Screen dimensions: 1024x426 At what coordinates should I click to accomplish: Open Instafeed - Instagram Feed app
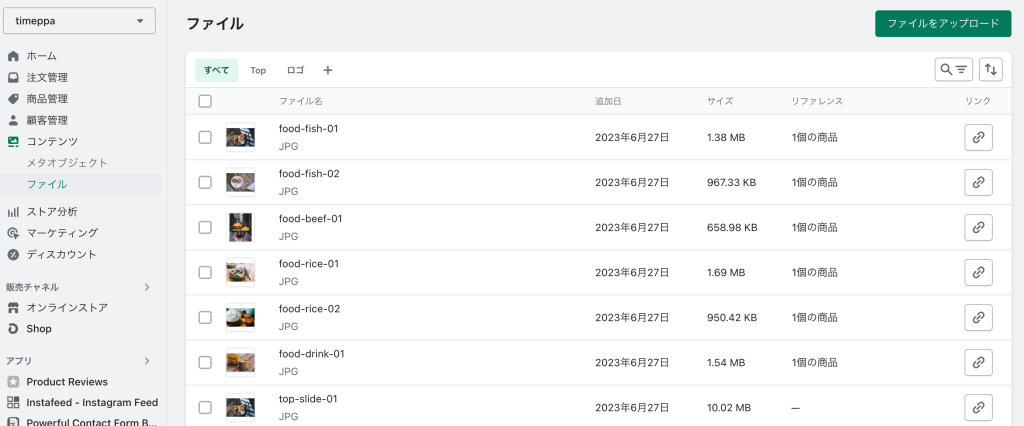[x=91, y=402]
